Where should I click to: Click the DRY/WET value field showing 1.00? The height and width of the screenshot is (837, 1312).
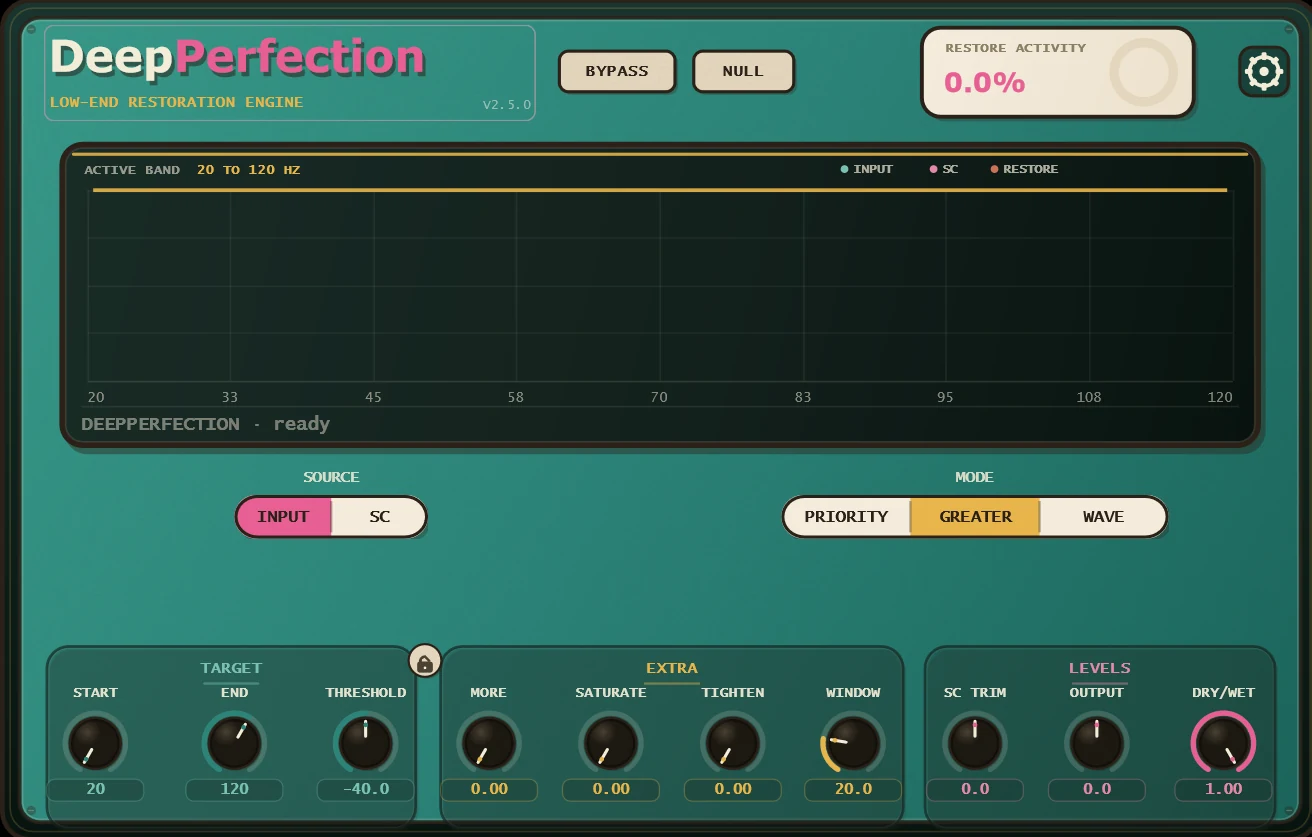click(1223, 789)
